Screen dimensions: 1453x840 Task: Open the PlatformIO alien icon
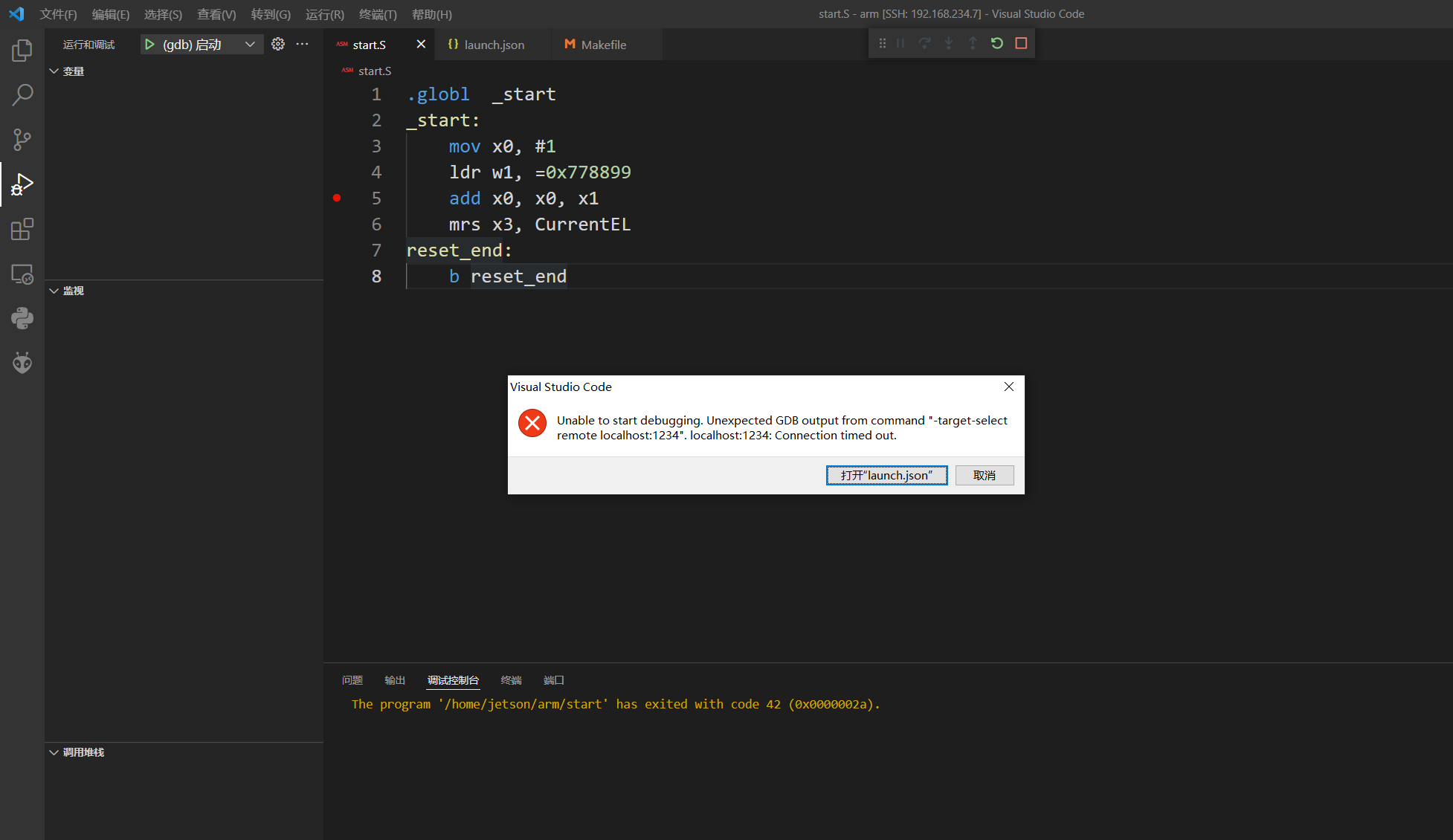tap(22, 363)
